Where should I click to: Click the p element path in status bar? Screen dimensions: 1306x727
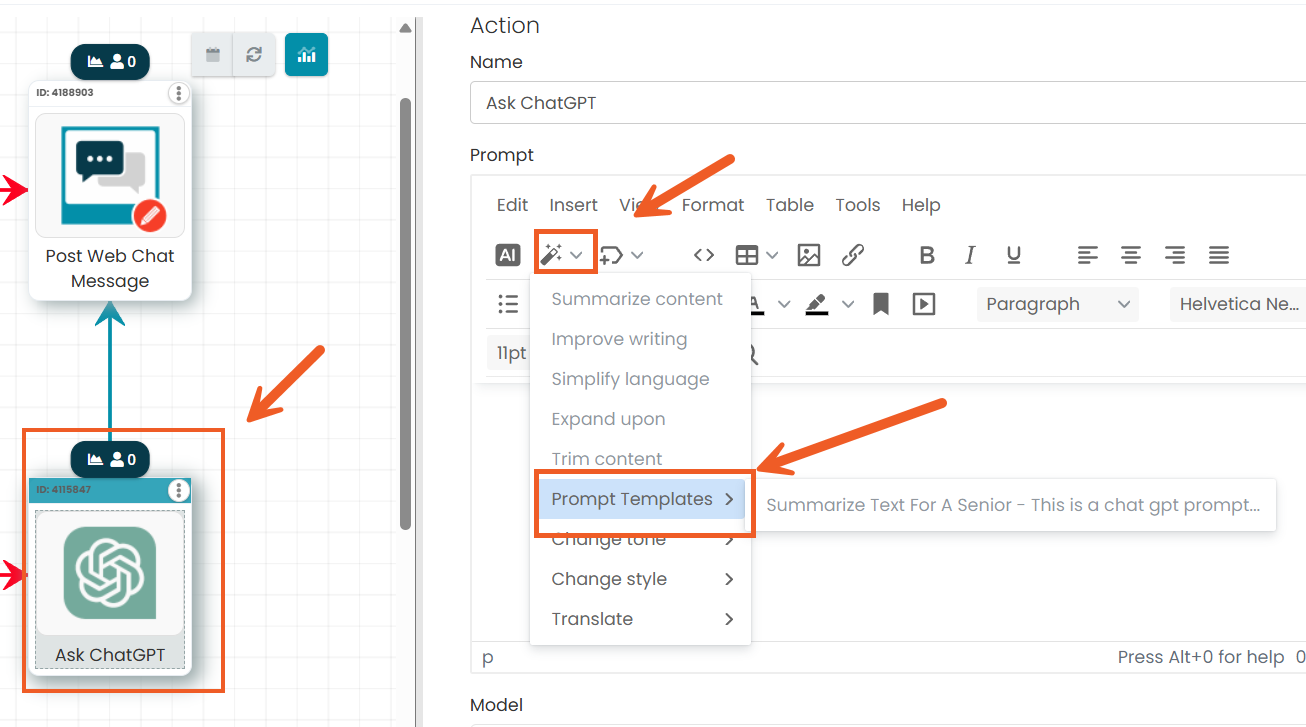coord(488,657)
